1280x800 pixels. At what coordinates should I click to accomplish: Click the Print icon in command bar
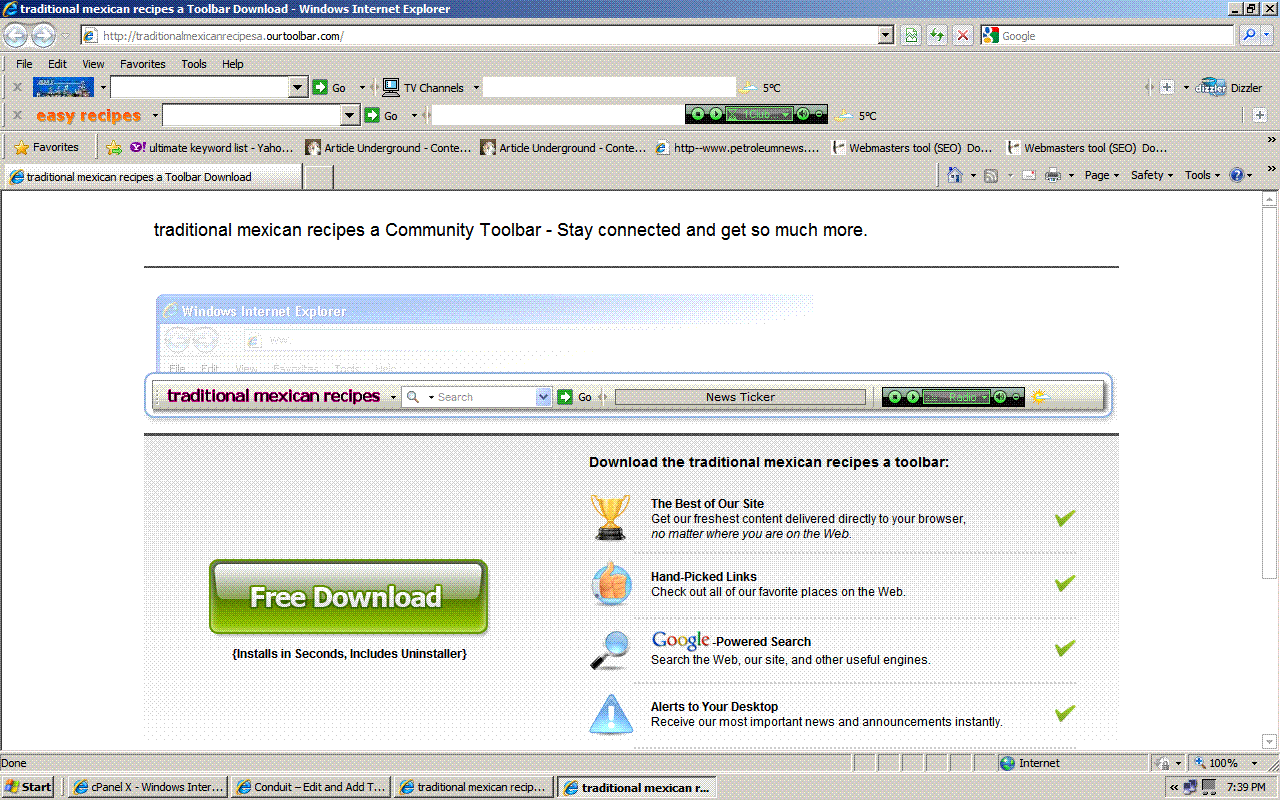1053,175
